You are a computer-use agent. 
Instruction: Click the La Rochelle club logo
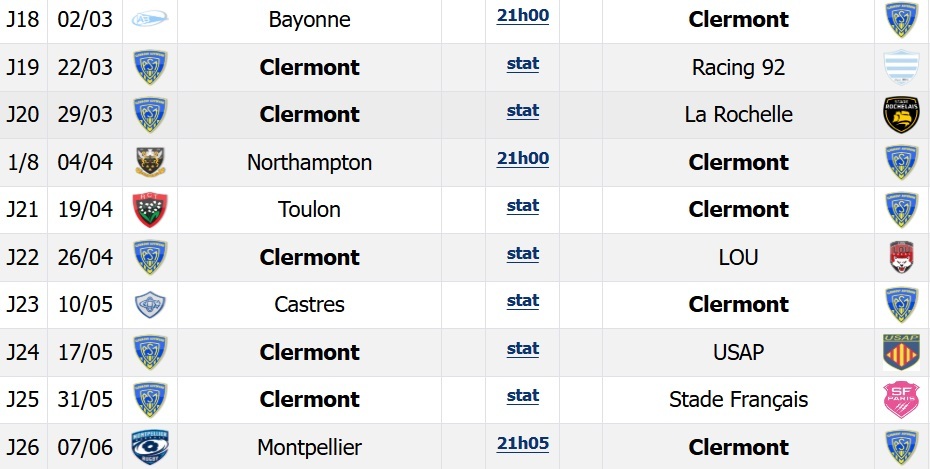901,114
